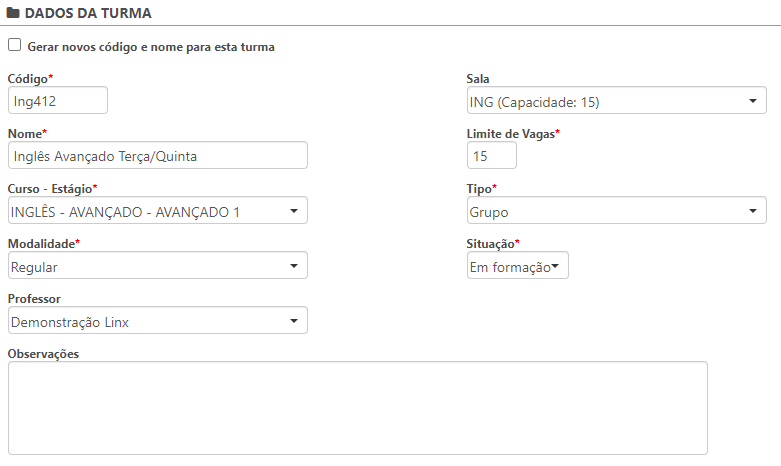Focus the Código field containing Ing412
The height and width of the screenshot is (466, 781).
tap(57, 101)
